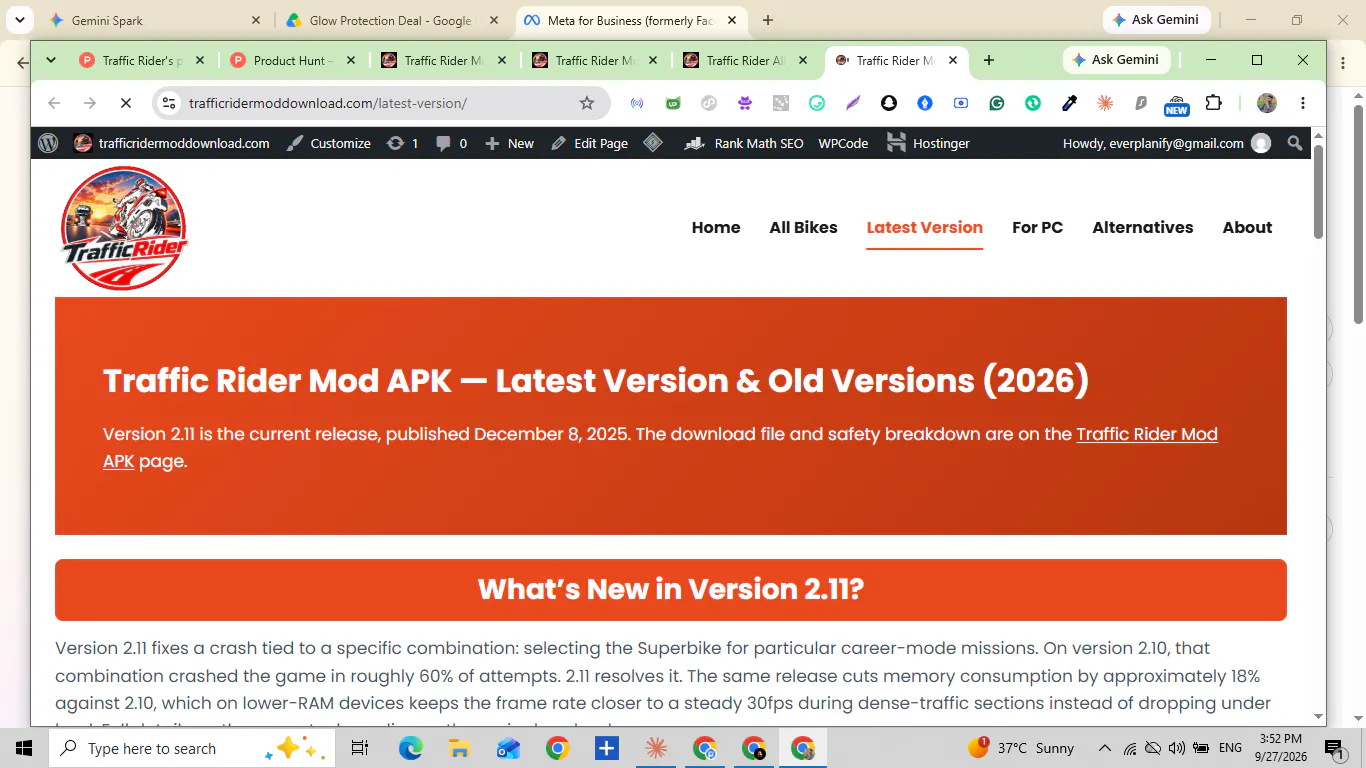Viewport: 1366px width, 768px height.
Task: Open the Latest Version menu item
Action: 925,227
